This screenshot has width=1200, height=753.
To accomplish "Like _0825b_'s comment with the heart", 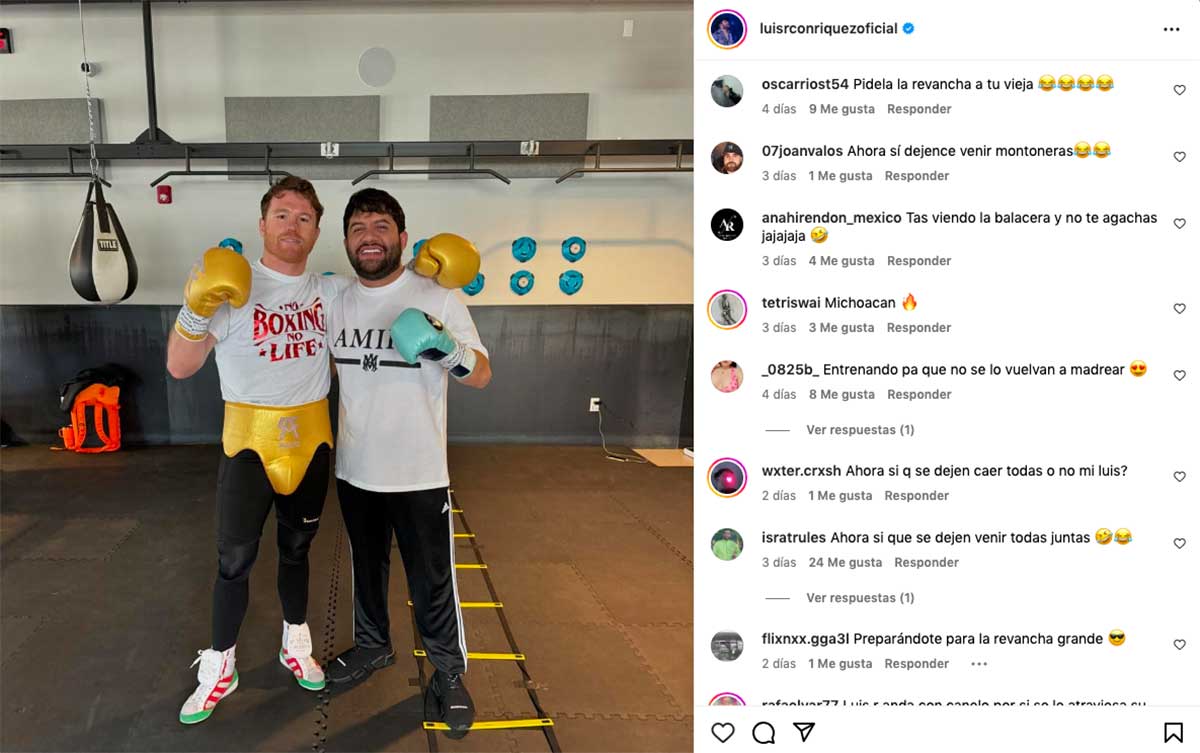I will click(1179, 376).
